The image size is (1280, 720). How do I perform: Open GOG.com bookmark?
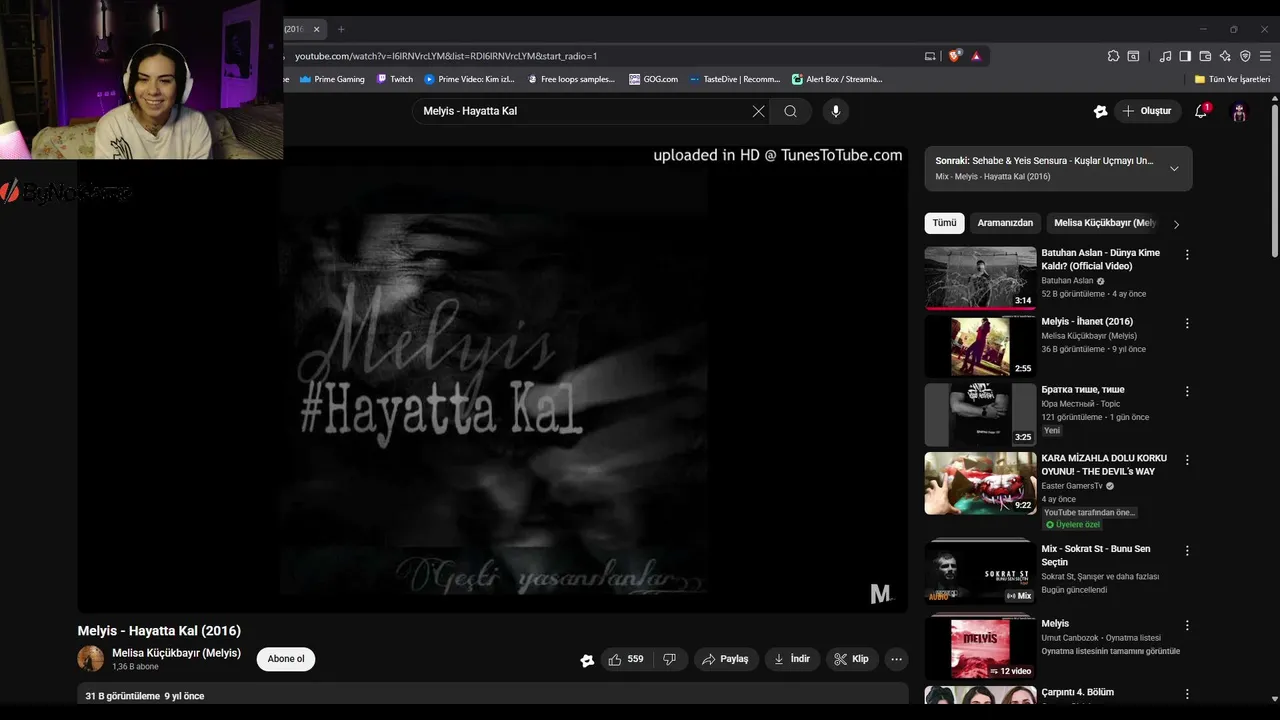pyautogui.click(x=653, y=79)
